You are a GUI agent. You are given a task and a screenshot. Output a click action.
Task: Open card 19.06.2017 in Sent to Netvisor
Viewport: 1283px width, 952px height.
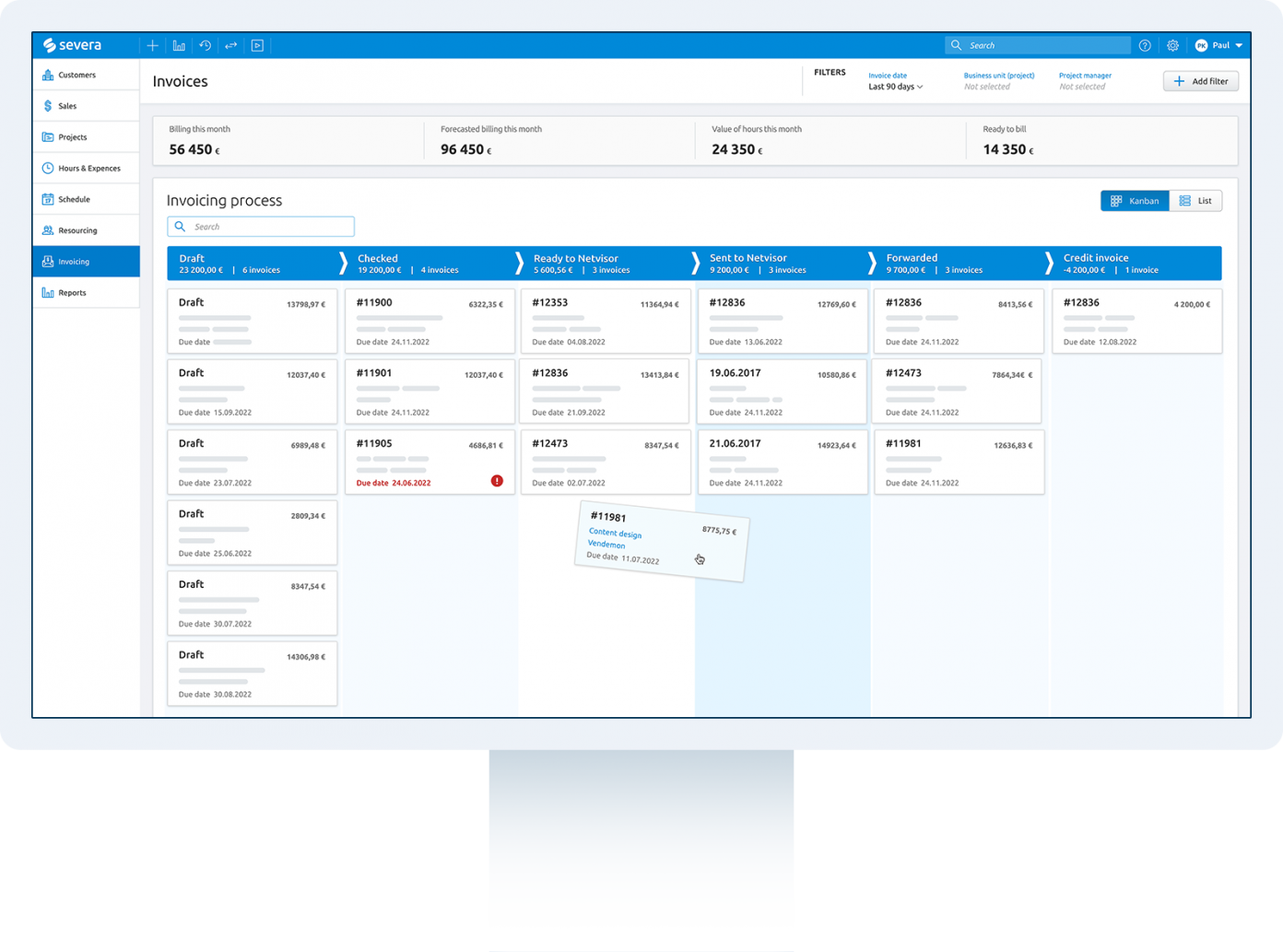point(783,392)
